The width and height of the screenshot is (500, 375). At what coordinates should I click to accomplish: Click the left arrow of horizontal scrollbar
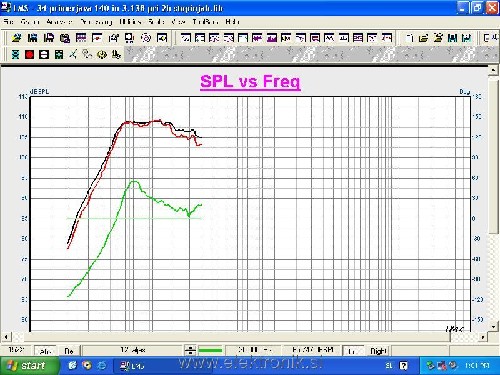6,337
